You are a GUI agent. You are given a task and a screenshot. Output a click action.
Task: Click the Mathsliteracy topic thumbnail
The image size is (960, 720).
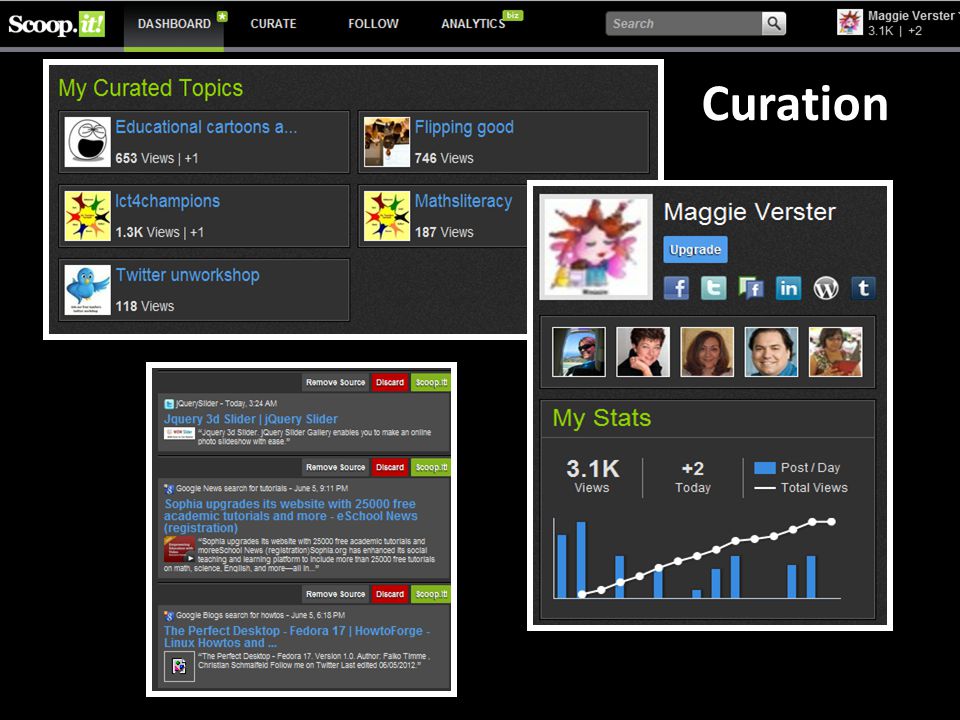click(387, 216)
